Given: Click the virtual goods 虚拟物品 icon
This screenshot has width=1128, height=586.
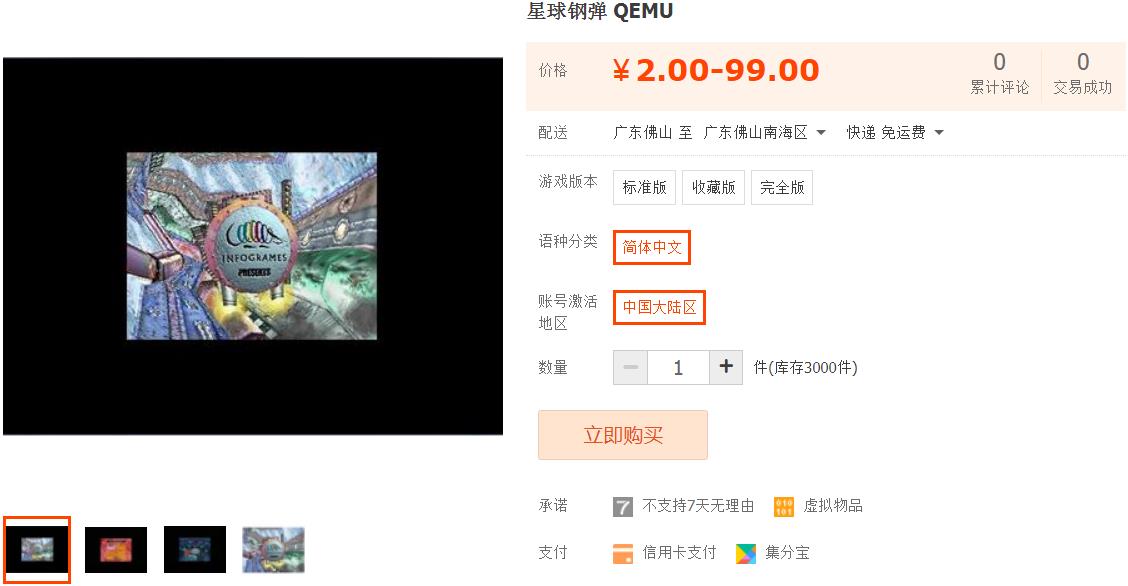Looking at the screenshot, I should click(x=783, y=507).
